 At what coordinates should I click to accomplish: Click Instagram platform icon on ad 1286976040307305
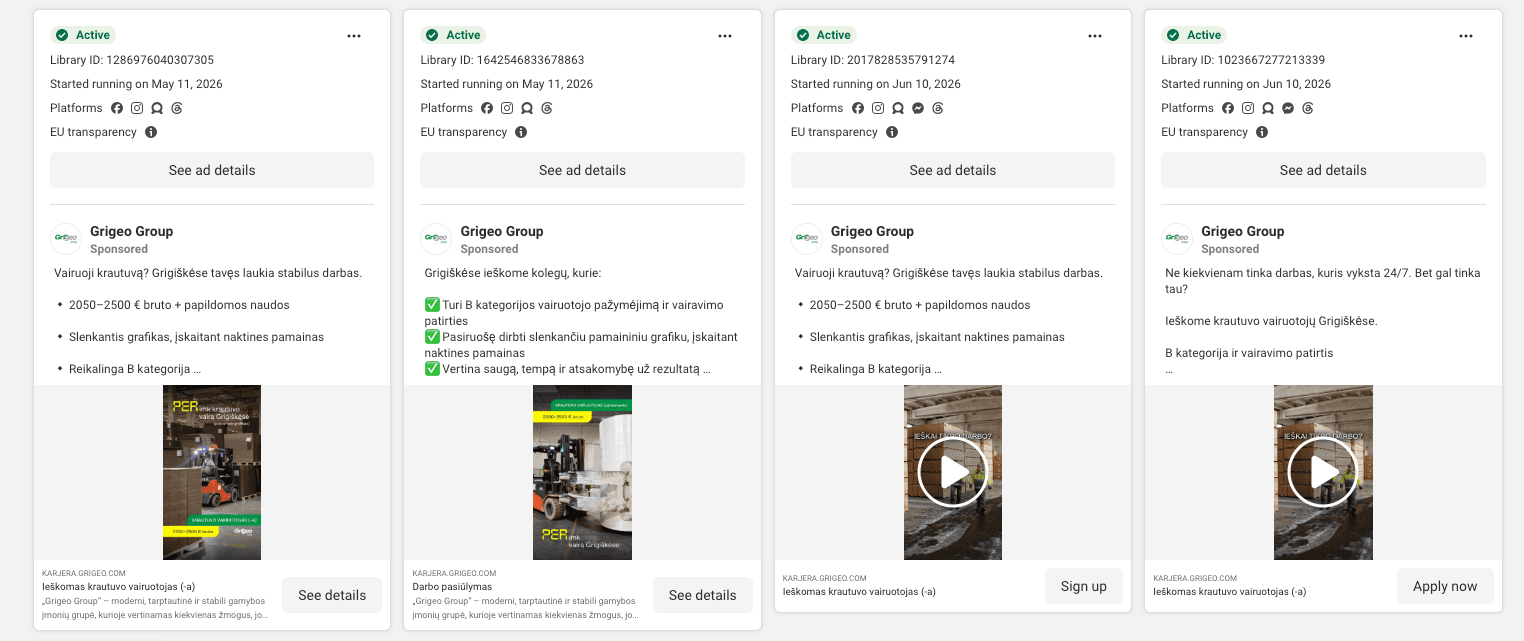pyautogui.click(x=137, y=108)
